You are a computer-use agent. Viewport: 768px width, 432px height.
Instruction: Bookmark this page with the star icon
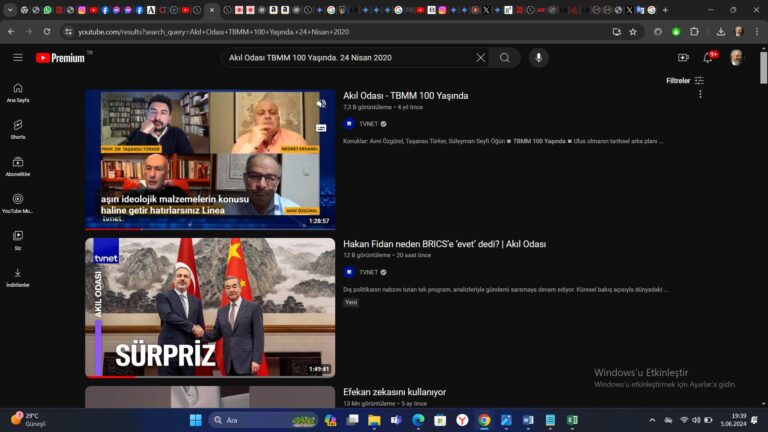click(x=633, y=32)
